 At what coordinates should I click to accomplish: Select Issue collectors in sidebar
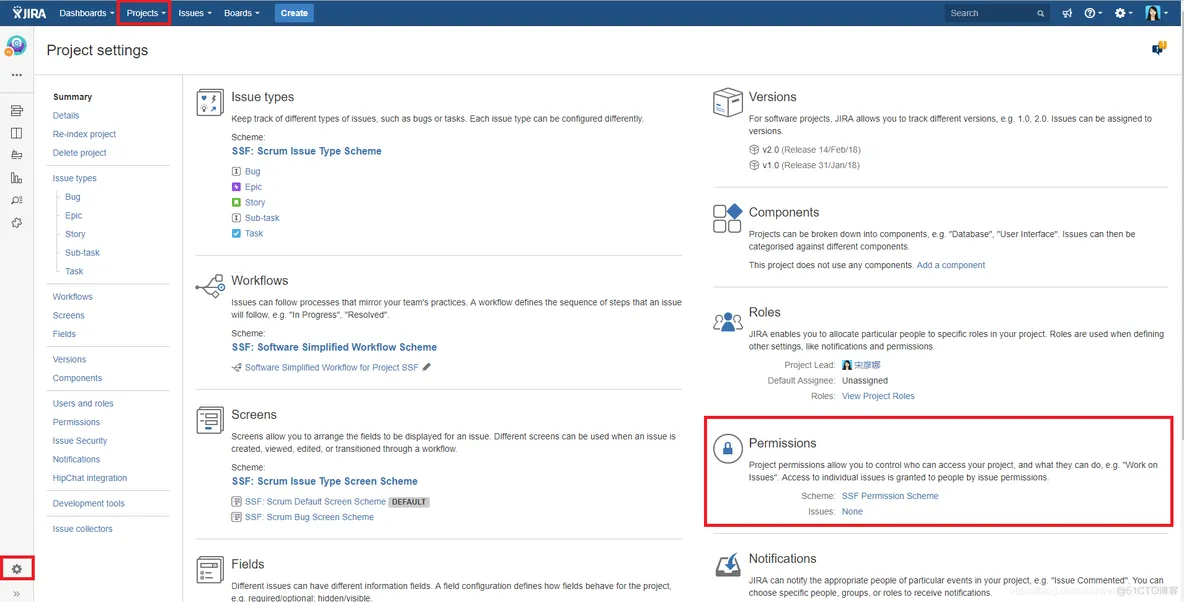(x=82, y=529)
